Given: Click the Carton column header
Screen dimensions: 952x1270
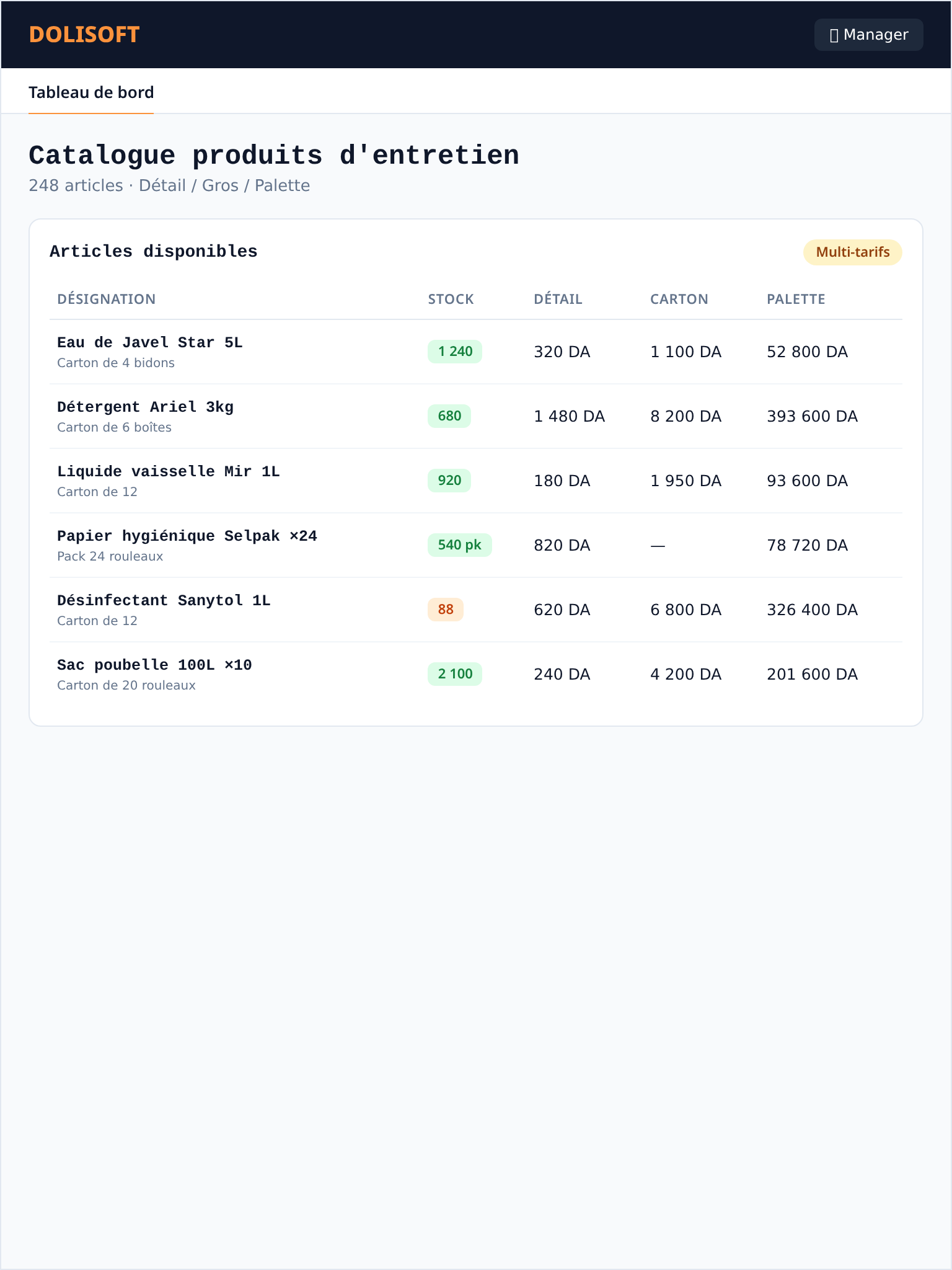Looking at the screenshot, I should [679, 299].
